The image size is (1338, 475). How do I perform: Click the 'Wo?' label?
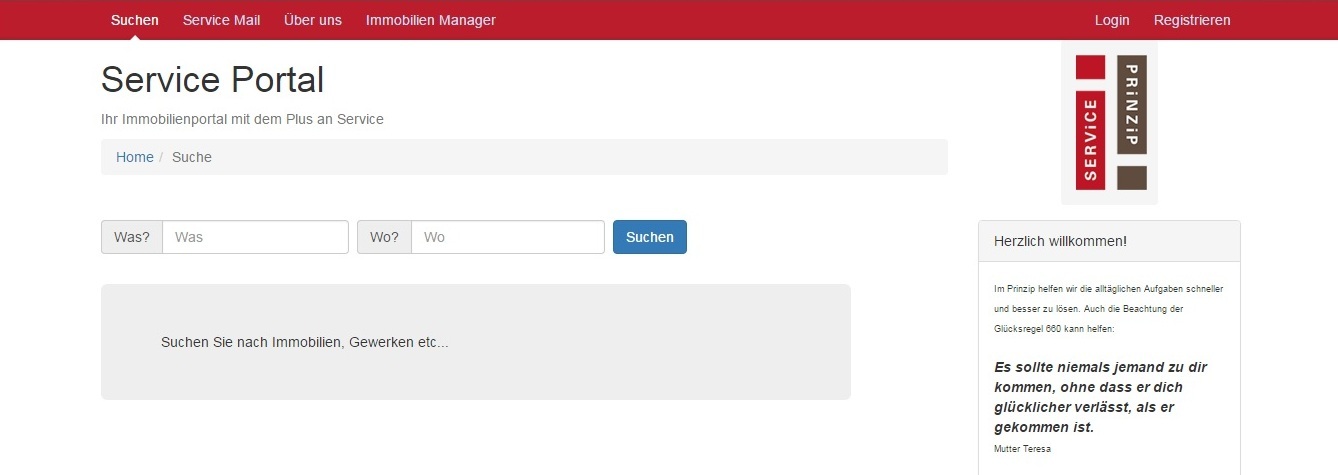384,237
